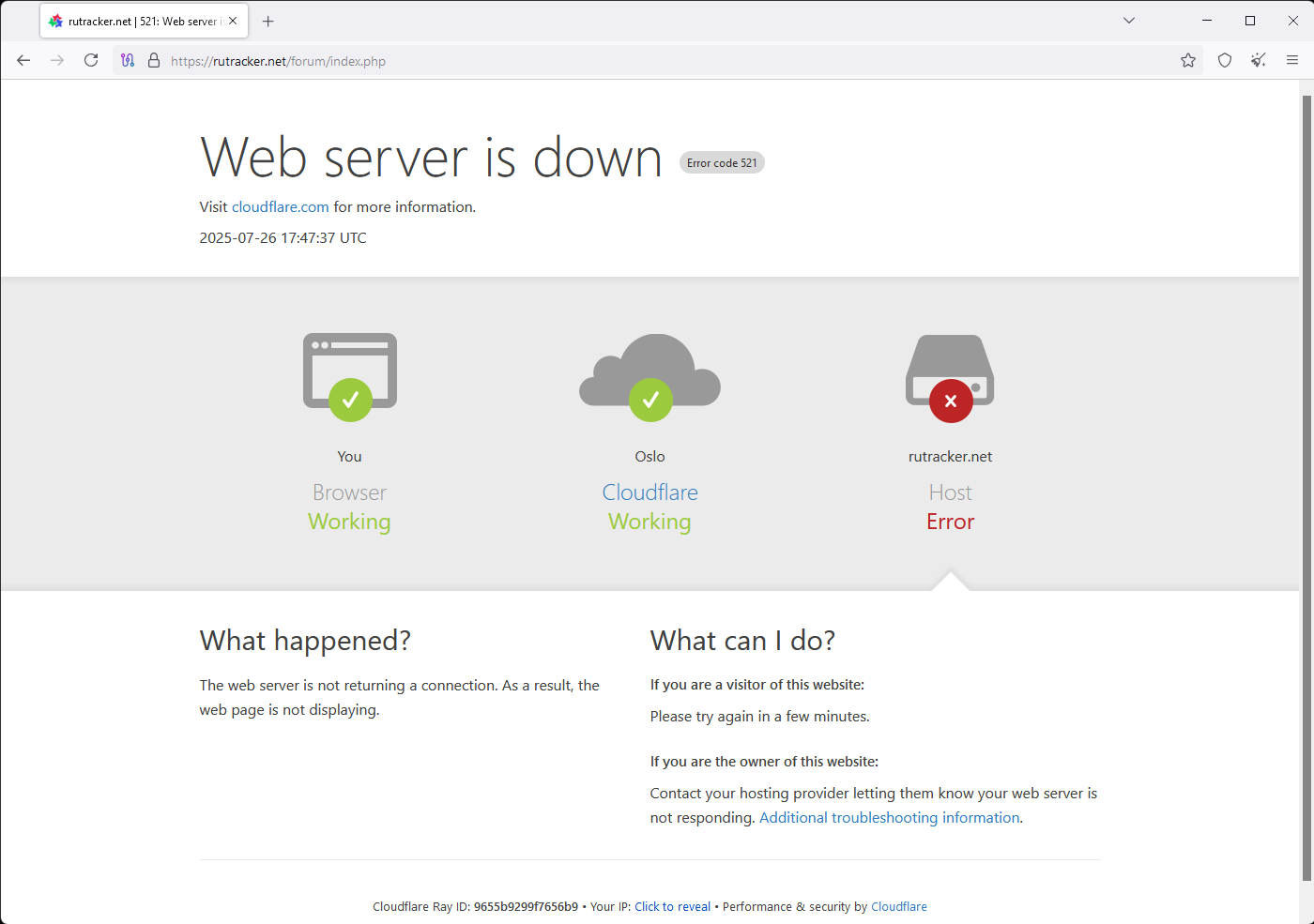This screenshot has height=924, width=1314.
Task: Select the rutracker.net 521 error tab
Action: pyautogui.click(x=136, y=21)
